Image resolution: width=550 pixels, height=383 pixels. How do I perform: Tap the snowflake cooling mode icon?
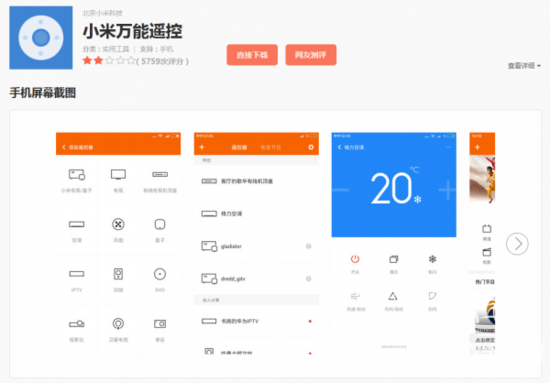point(432,259)
